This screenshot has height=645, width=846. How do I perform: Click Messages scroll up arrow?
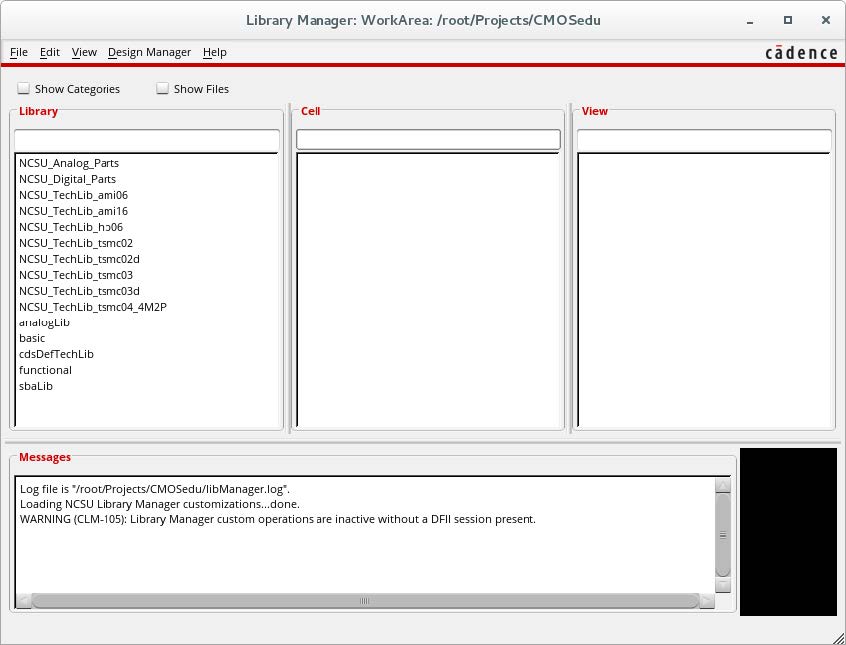point(723,485)
